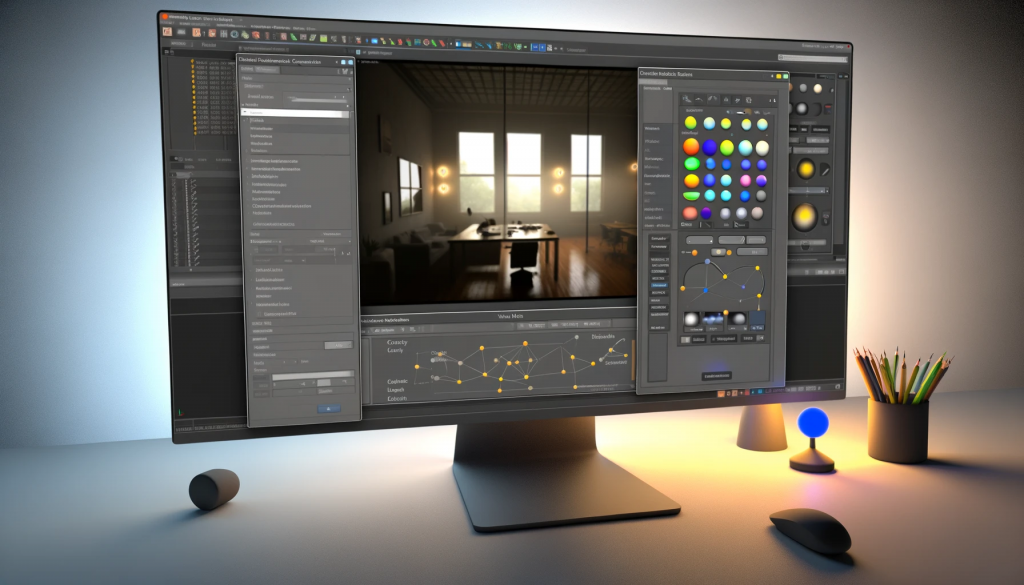
Task: Click first tool icon in material panel toolbar
Action: [x=688, y=99]
